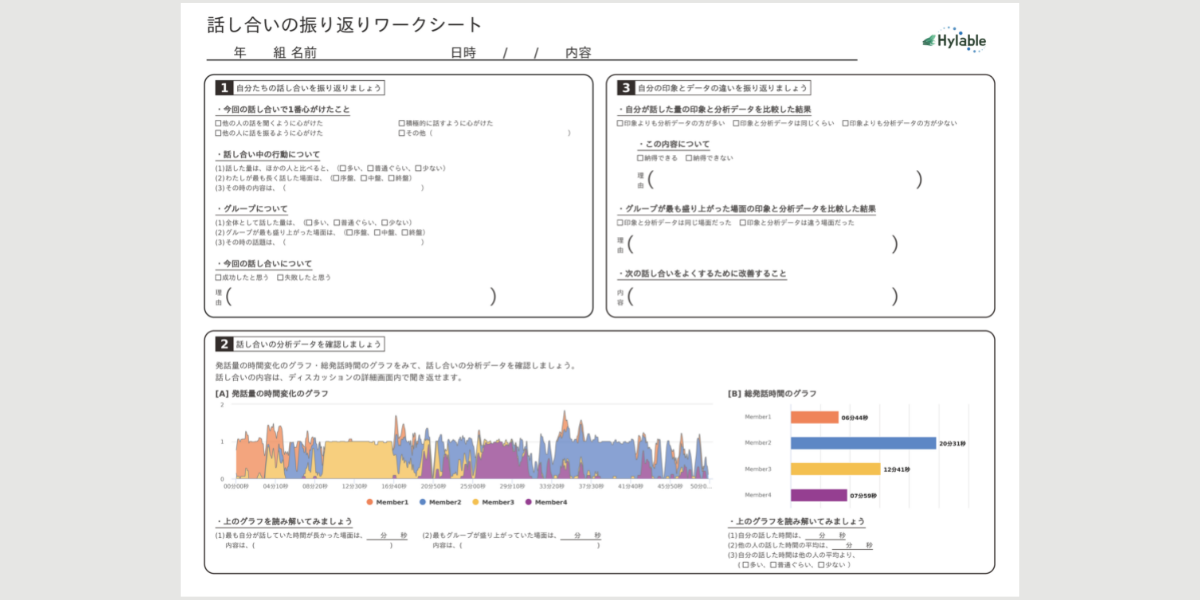
Task: Click the 総発話時間のグラフ heading
Action: coord(772,393)
